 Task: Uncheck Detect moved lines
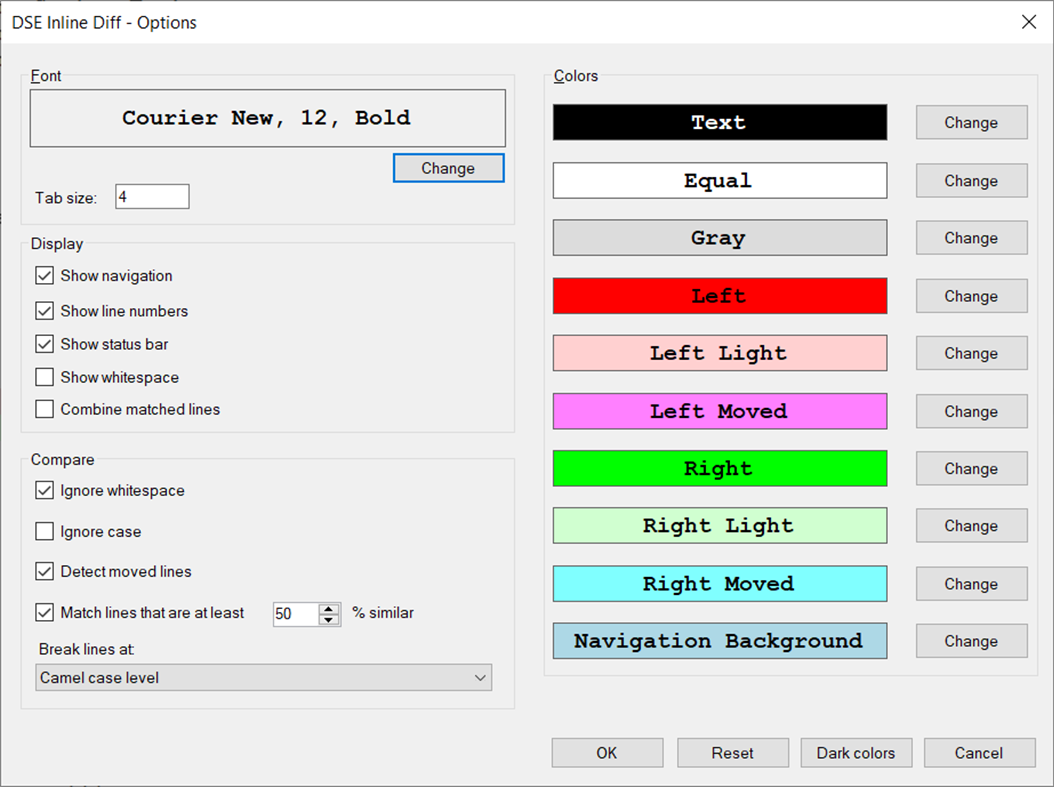point(44,571)
